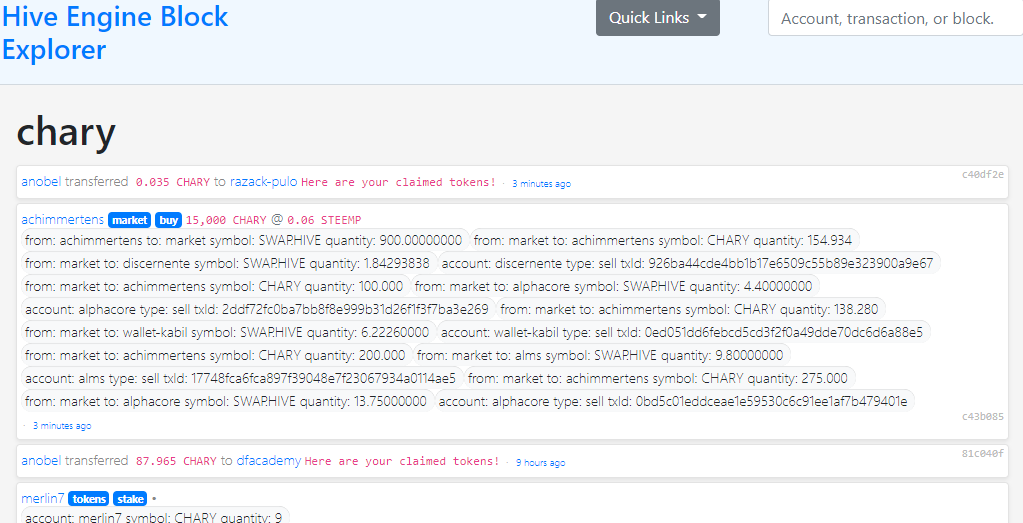This screenshot has height=523, width=1023.
Task: Click the market badge next to achimmertens
Action: pos(130,220)
